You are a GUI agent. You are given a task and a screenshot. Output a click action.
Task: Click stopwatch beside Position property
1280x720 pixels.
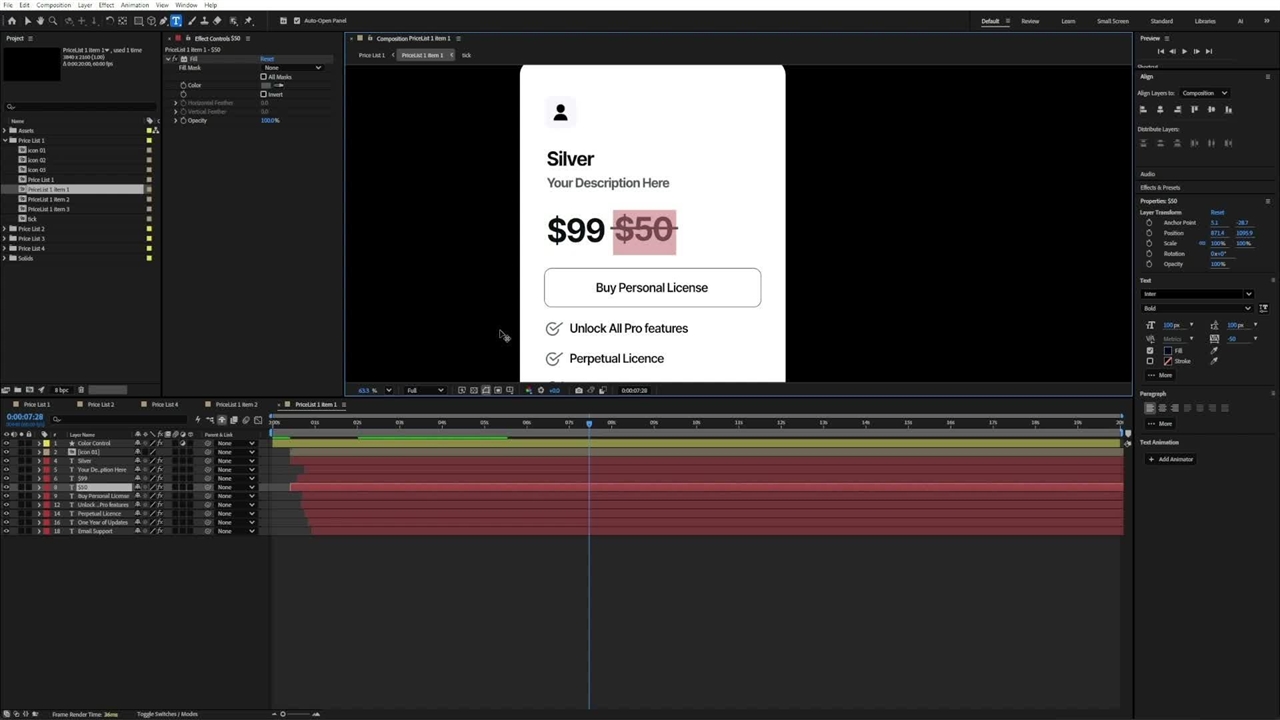coord(1148,233)
